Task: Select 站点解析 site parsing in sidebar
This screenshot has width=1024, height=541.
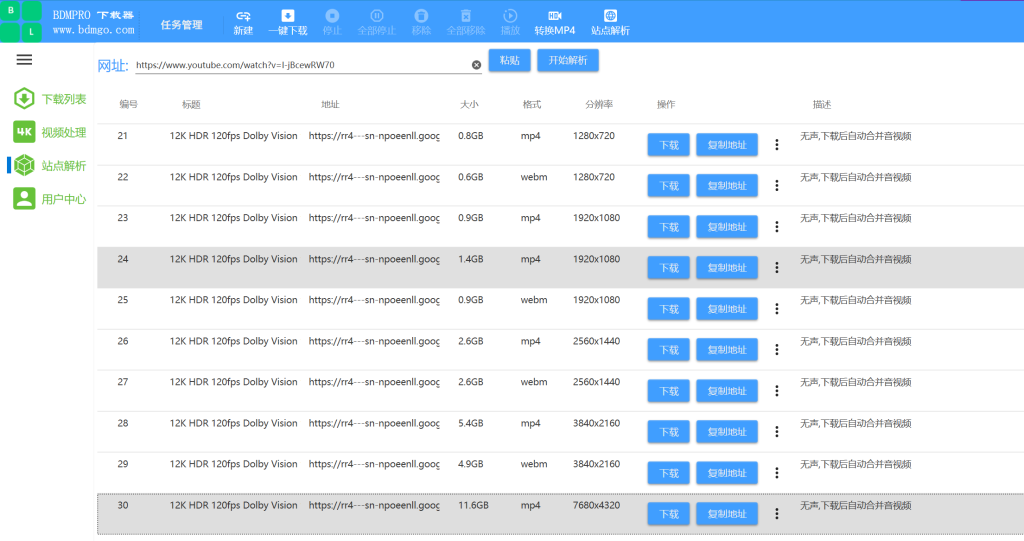Action: click(x=50, y=165)
